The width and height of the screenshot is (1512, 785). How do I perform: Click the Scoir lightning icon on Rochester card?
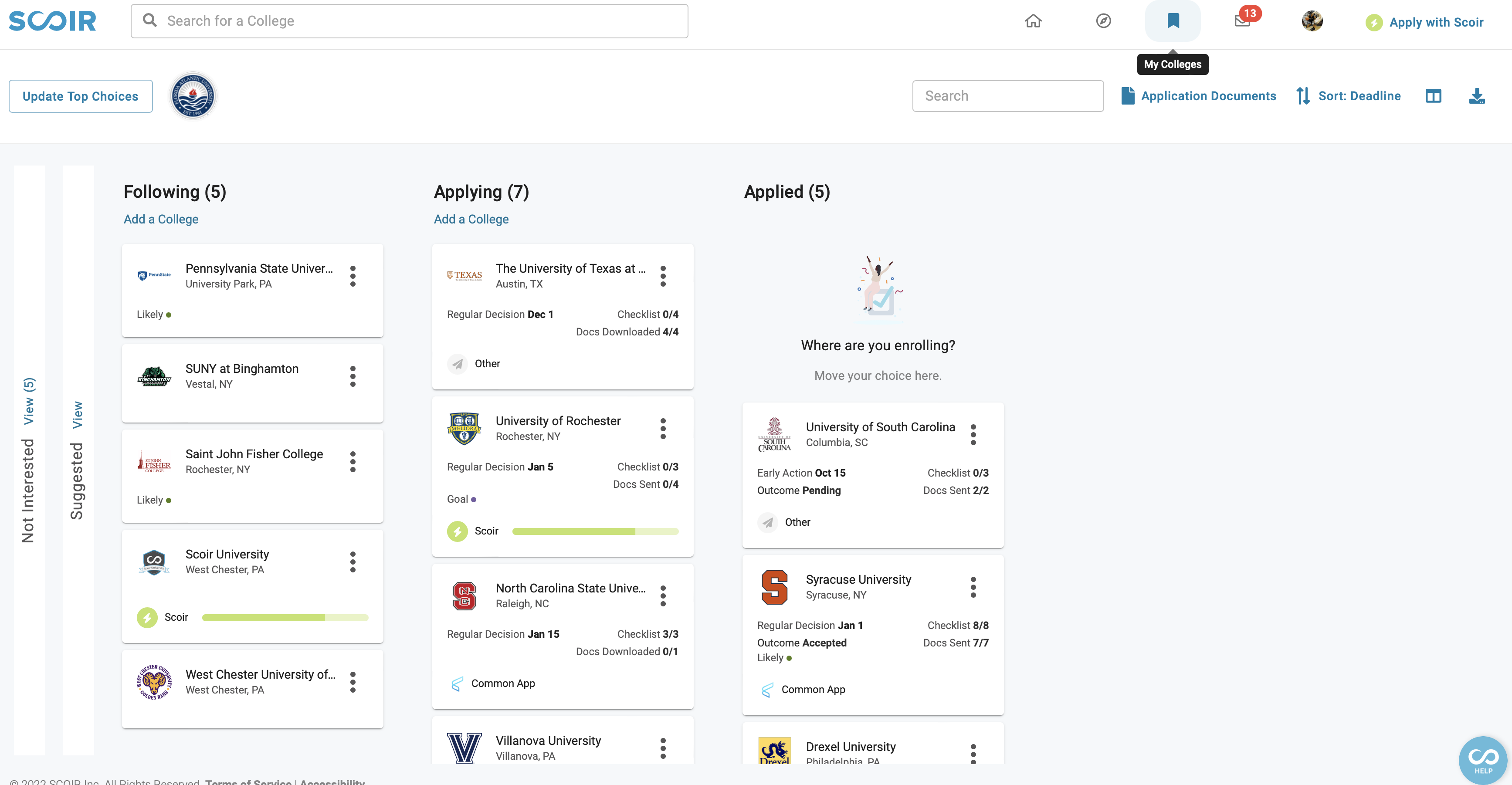pos(457,531)
